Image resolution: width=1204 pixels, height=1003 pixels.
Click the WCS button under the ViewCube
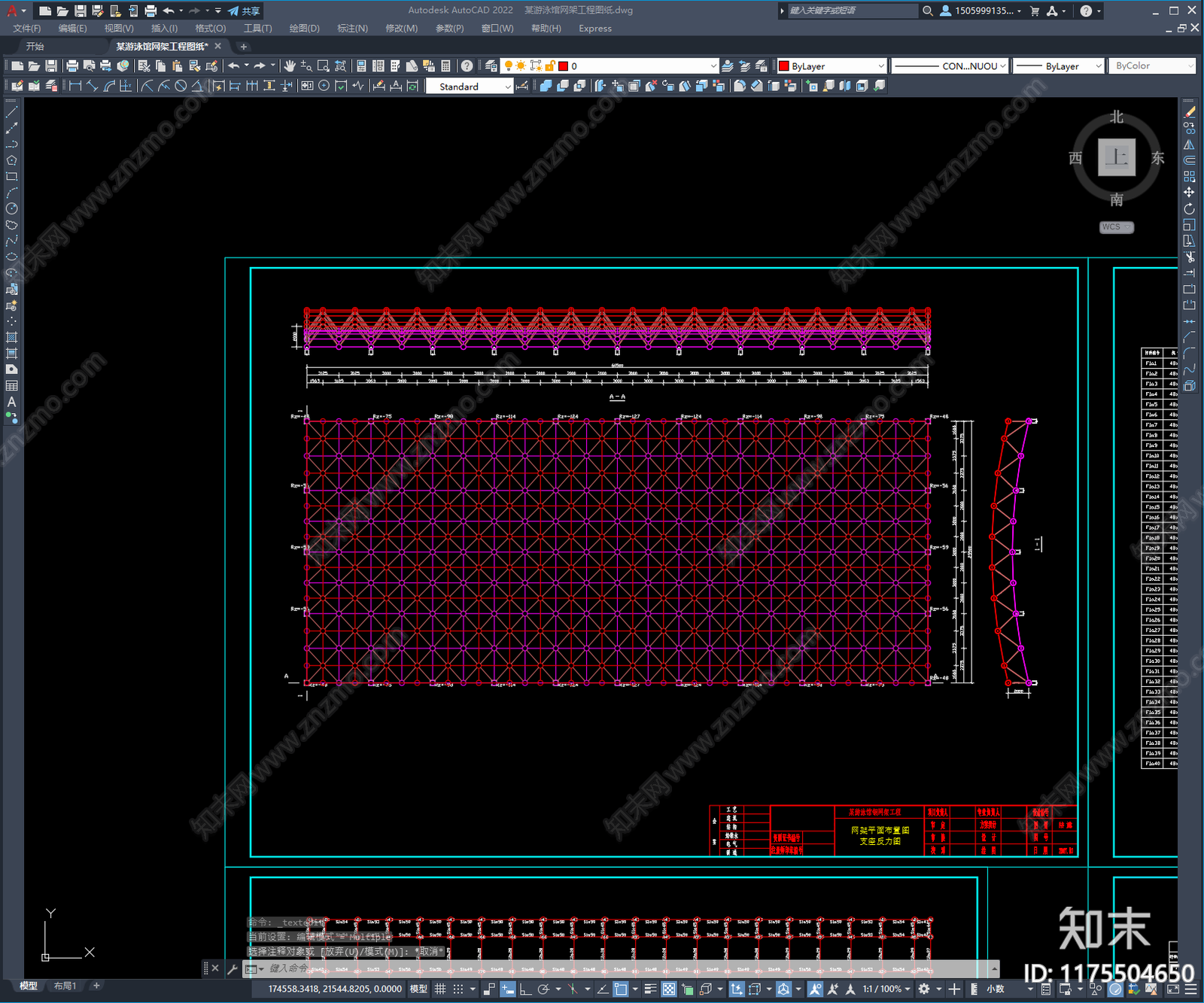coord(1116,227)
